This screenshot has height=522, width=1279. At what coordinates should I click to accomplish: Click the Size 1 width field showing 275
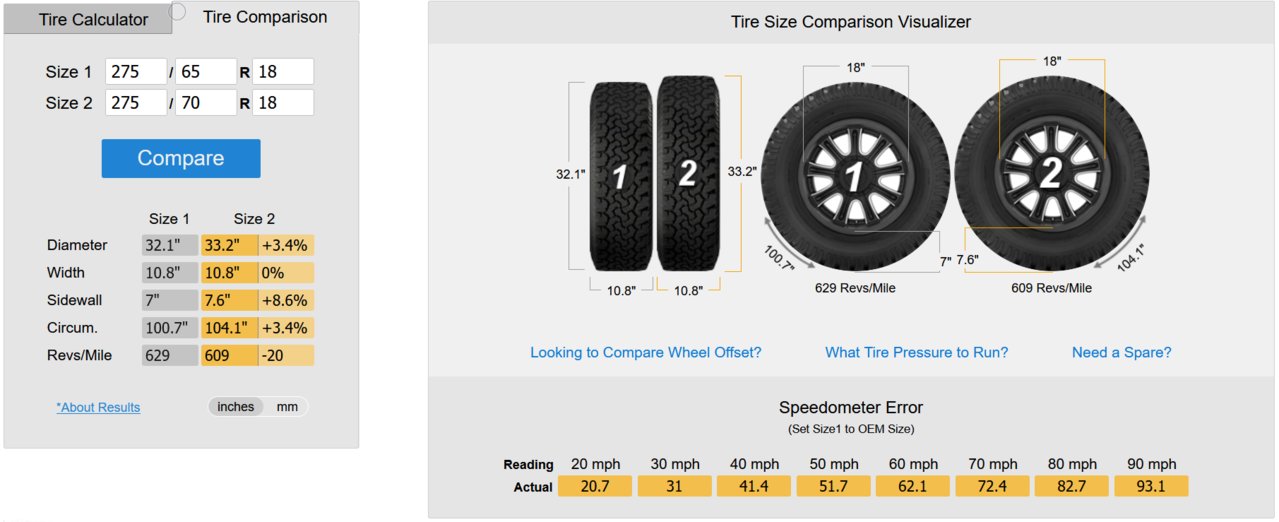coord(136,71)
